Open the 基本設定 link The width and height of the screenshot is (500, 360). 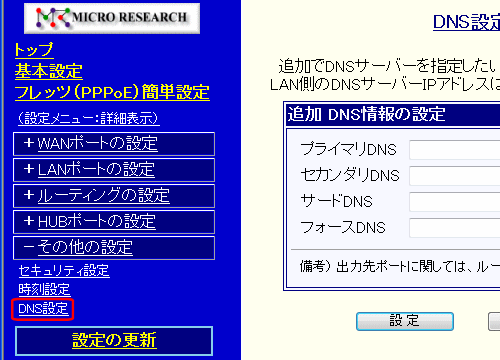(x=49, y=71)
